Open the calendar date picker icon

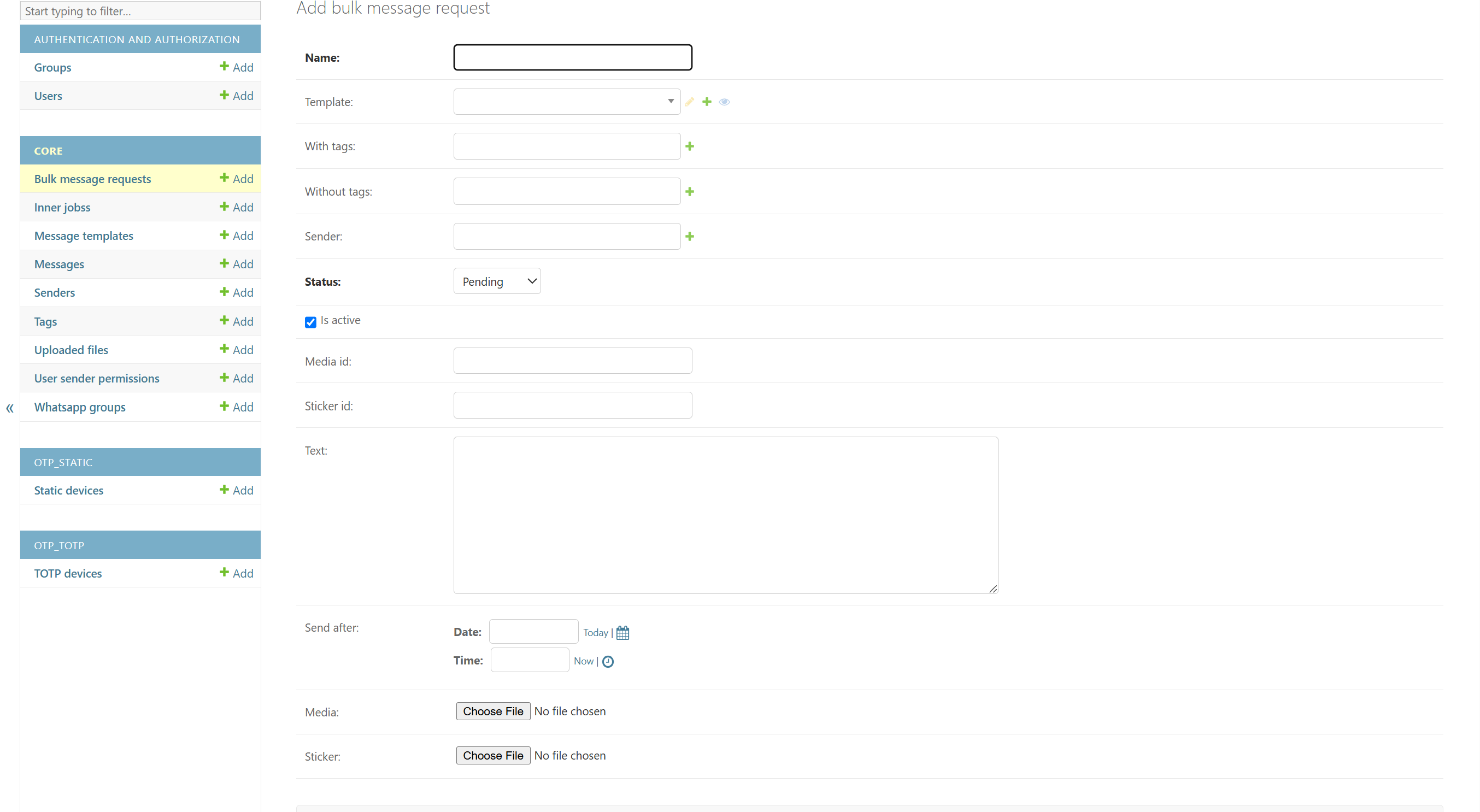tap(622, 633)
